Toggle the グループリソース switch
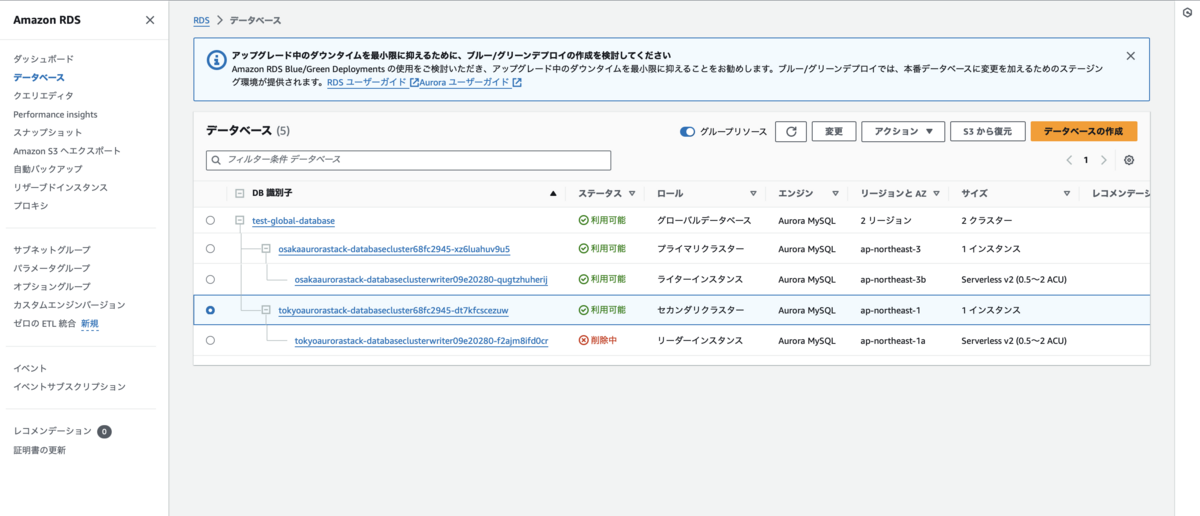1200x516 pixels. pyautogui.click(x=687, y=132)
